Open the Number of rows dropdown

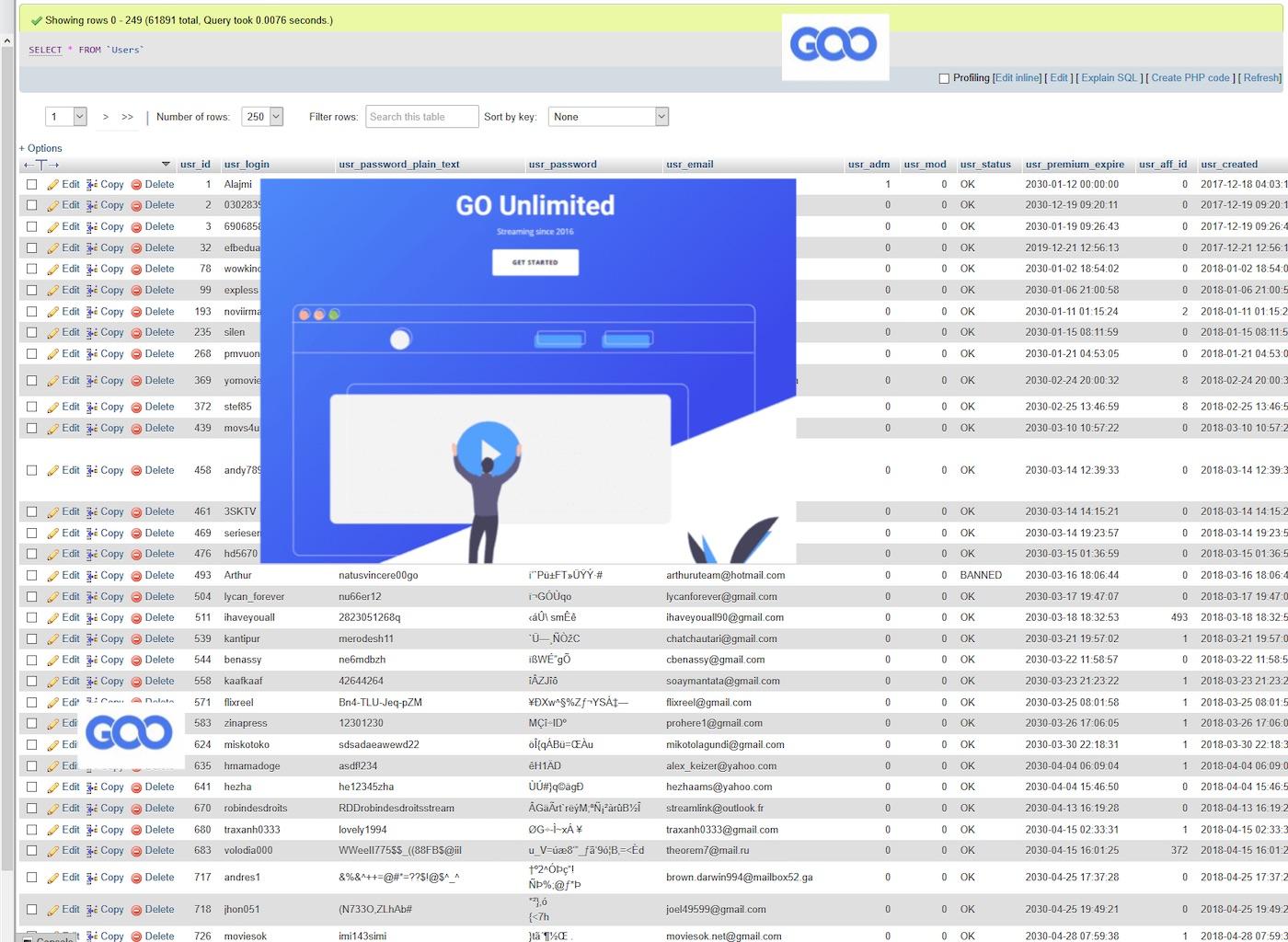tap(262, 117)
